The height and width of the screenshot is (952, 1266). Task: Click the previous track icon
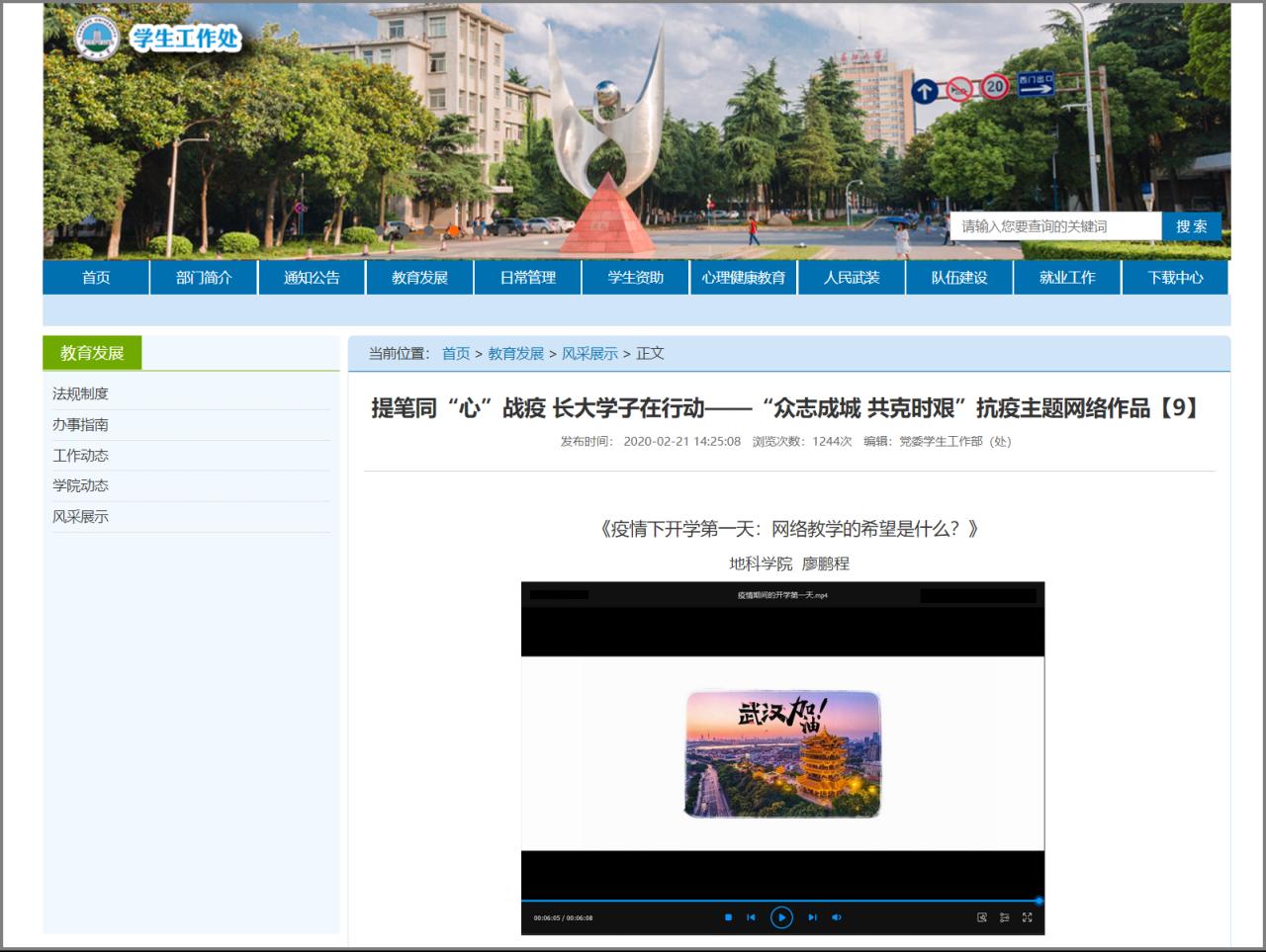click(x=751, y=917)
